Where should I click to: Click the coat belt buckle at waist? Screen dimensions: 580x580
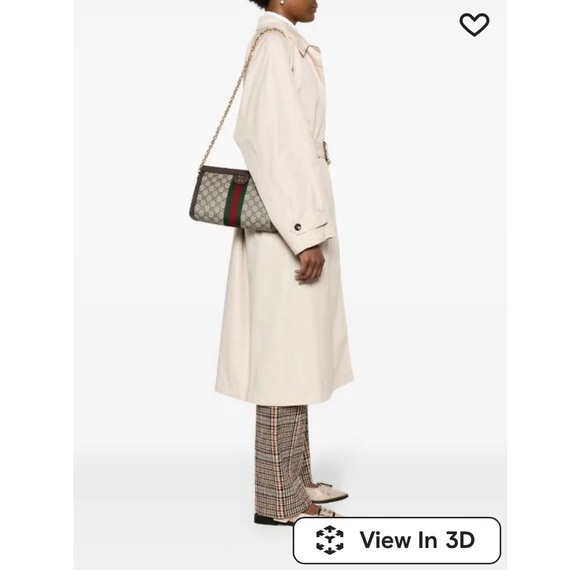click(x=327, y=151)
